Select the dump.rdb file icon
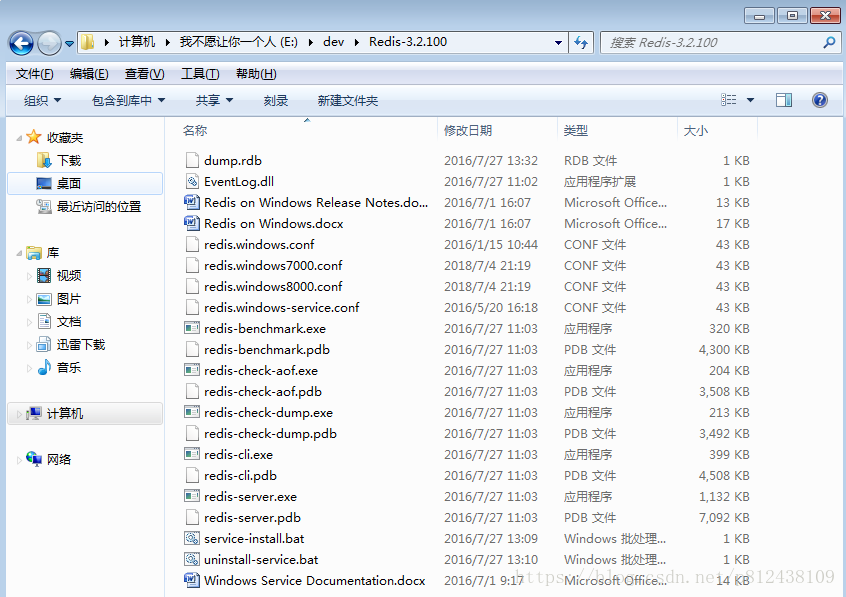Image resolution: width=846 pixels, height=597 pixels. coord(192,160)
